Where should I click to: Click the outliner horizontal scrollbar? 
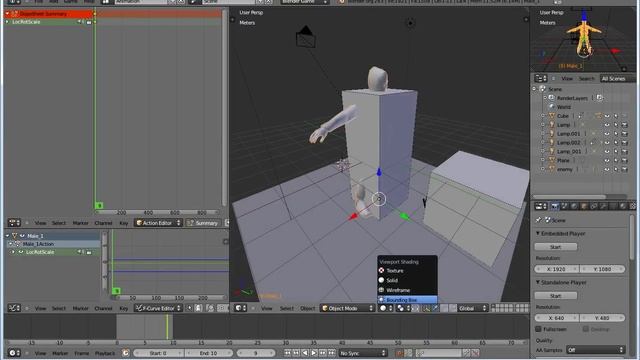coord(569,196)
